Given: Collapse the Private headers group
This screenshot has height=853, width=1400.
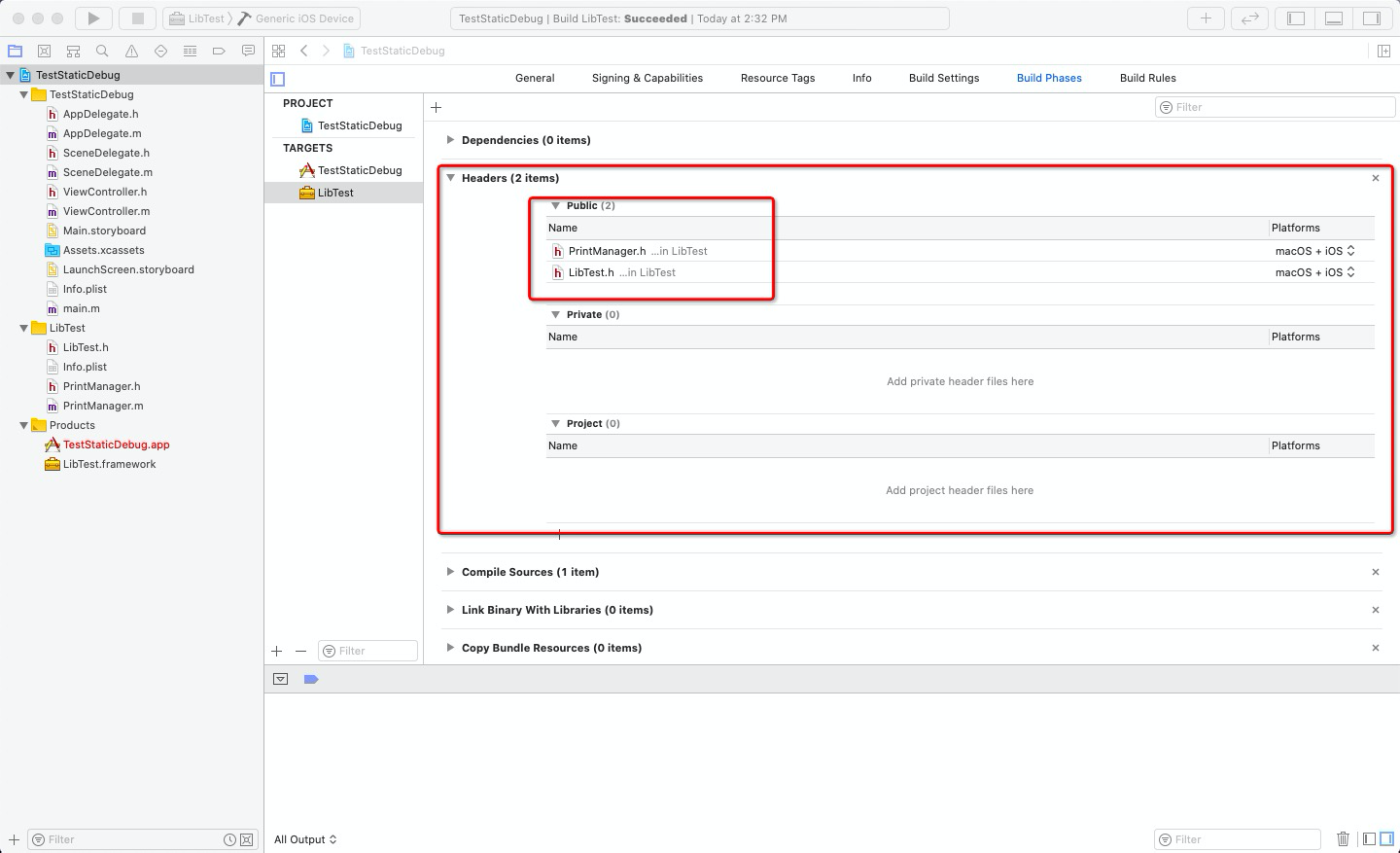Looking at the screenshot, I should pos(555,314).
